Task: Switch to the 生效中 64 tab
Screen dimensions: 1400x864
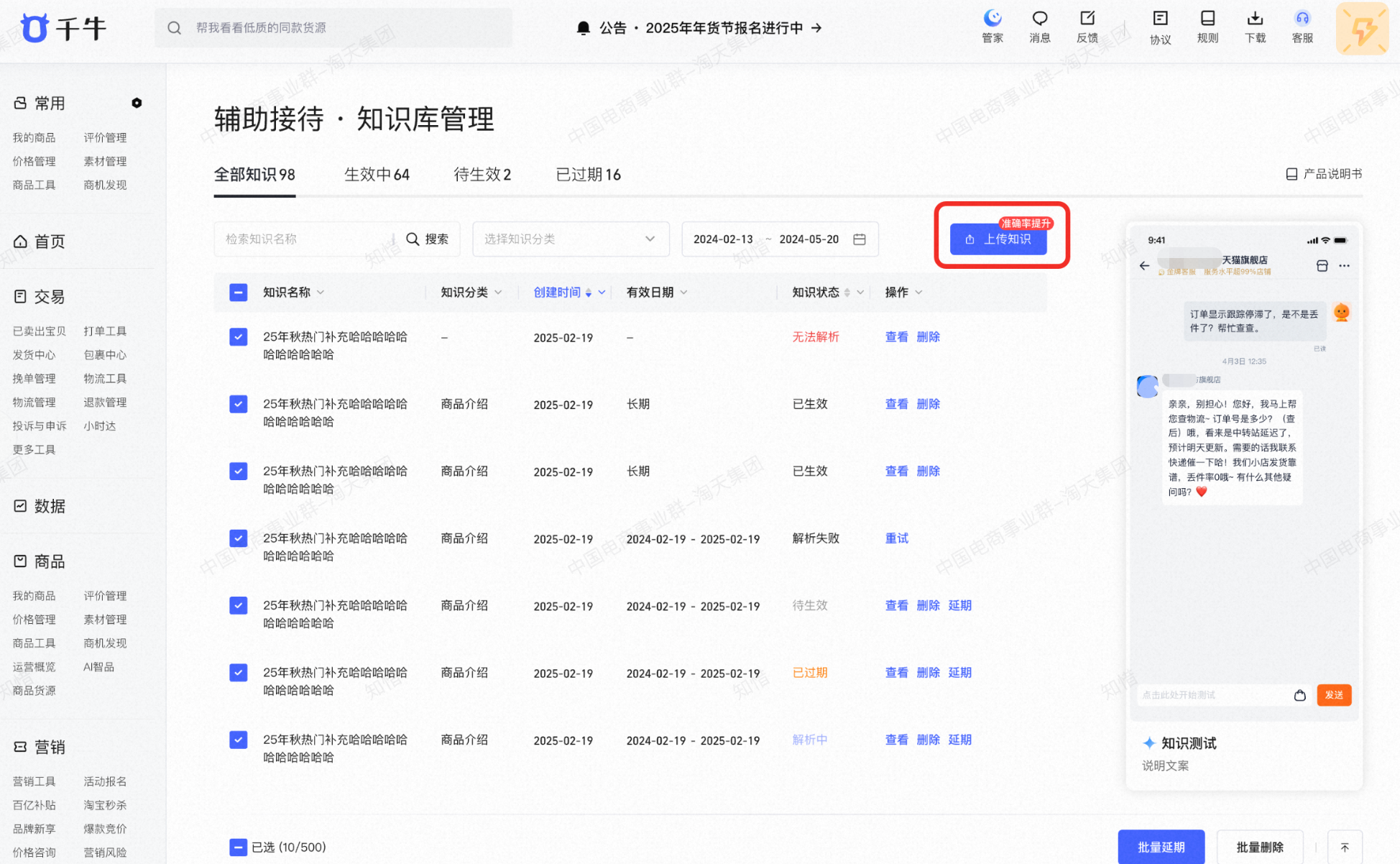Action: coord(377,175)
